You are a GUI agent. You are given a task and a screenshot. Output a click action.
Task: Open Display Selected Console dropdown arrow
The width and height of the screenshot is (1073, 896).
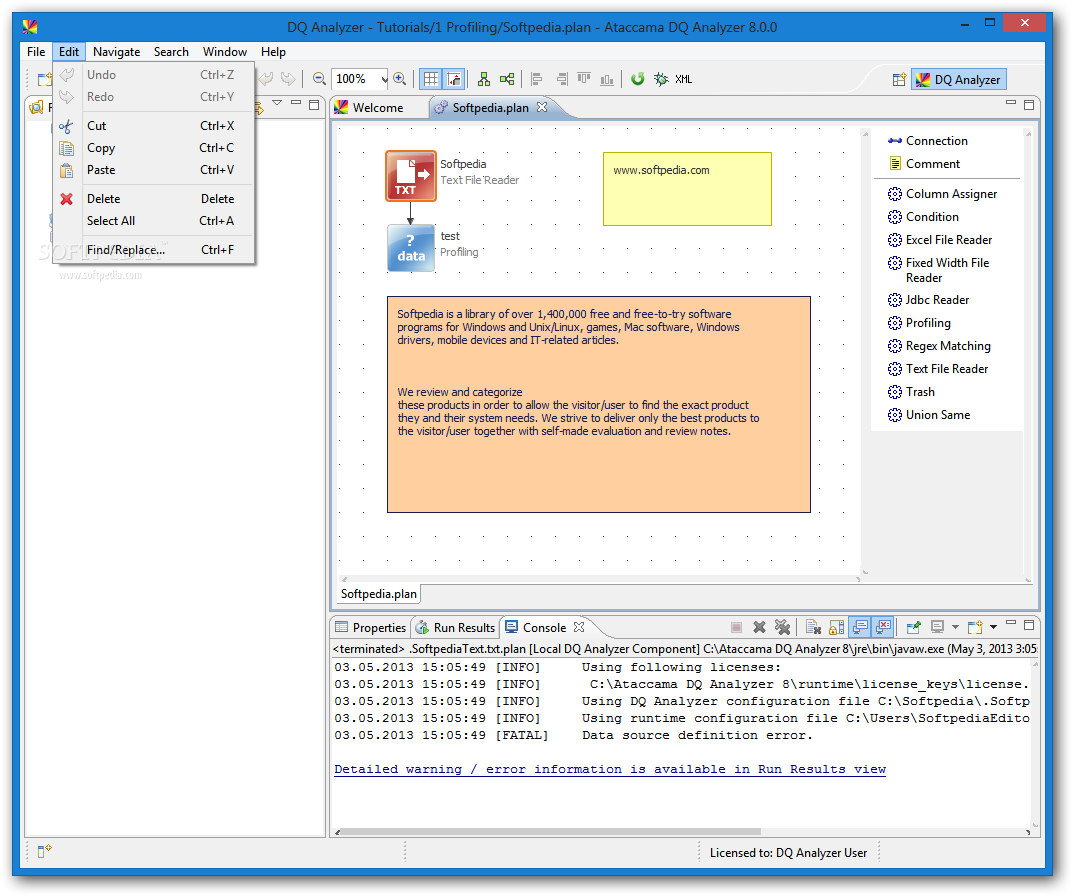(955, 626)
